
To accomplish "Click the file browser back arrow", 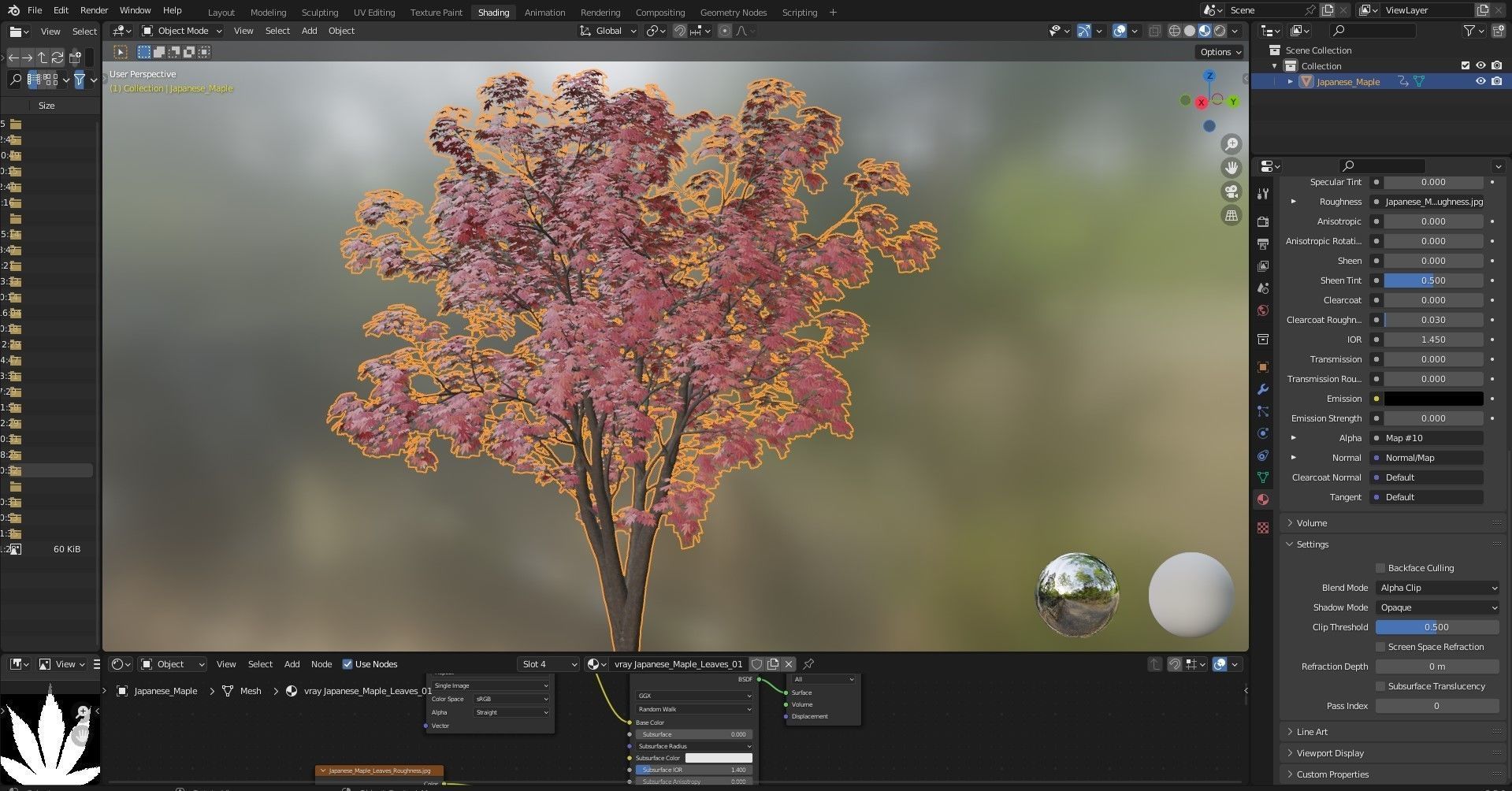I will (13, 58).
